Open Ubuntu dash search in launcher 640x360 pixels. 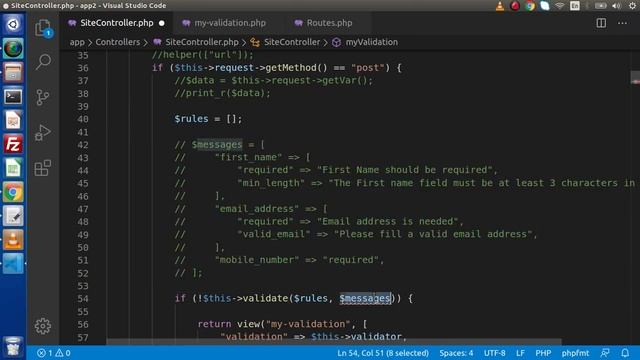click(x=13, y=24)
